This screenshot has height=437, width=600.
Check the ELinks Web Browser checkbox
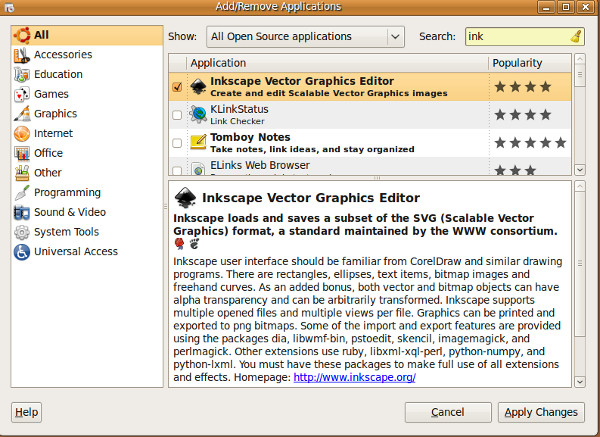[177, 170]
